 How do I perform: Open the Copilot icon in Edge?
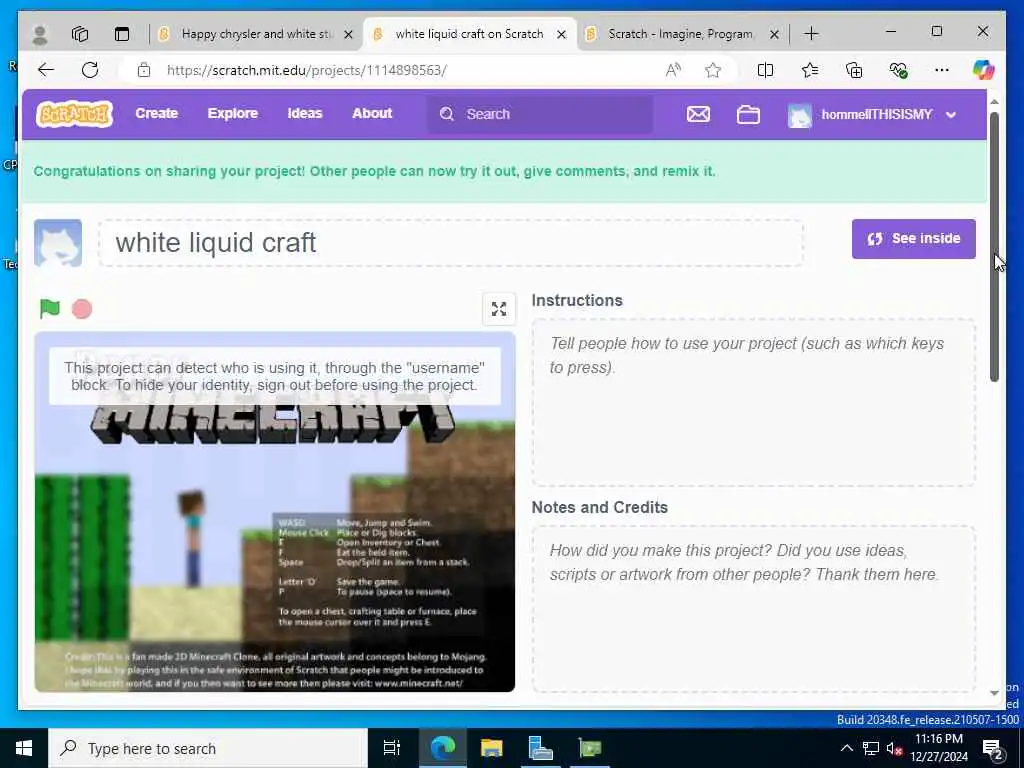(x=984, y=70)
